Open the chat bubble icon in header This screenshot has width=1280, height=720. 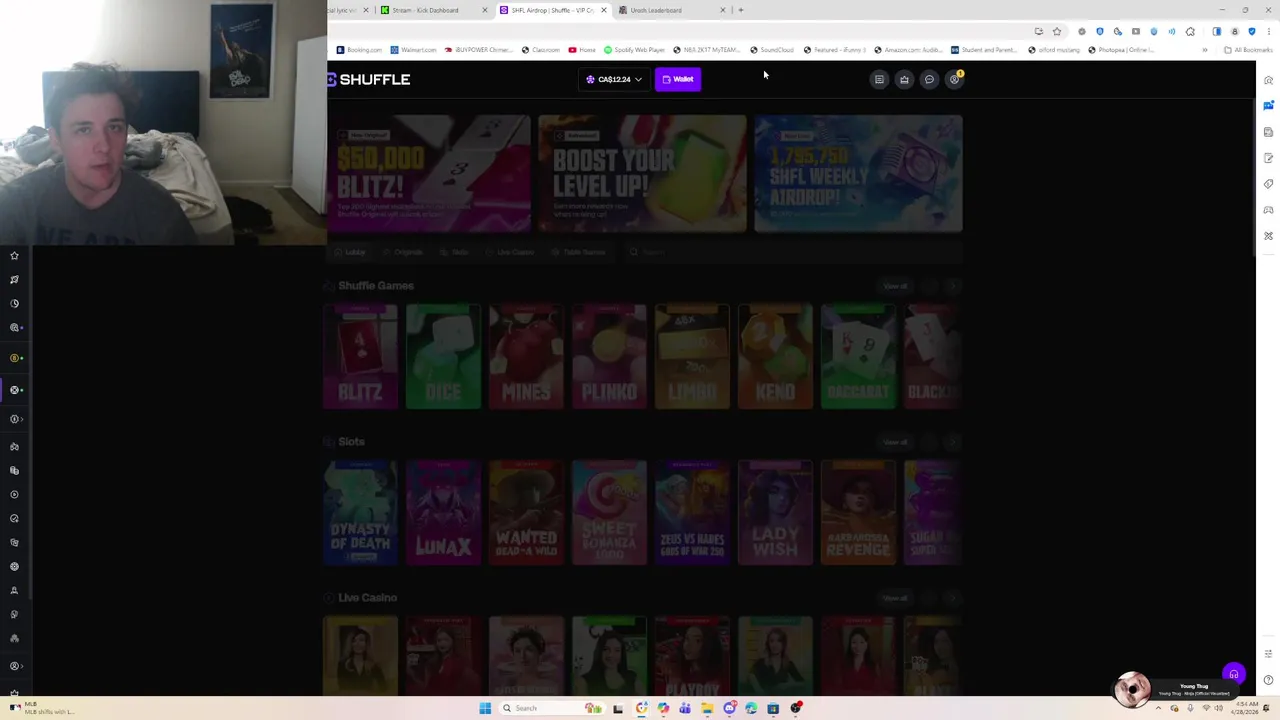(929, 80)
